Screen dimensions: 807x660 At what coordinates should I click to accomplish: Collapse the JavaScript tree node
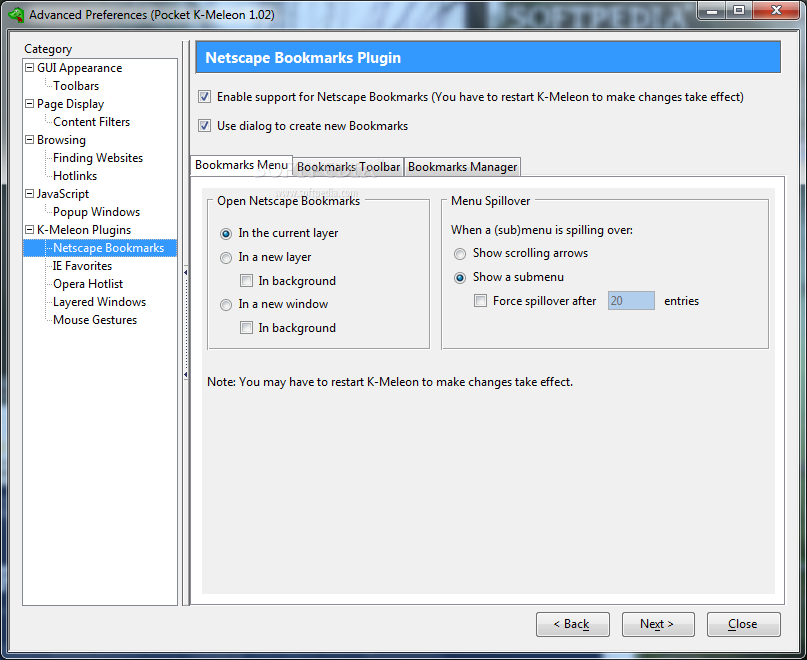(x=30, y=194)
